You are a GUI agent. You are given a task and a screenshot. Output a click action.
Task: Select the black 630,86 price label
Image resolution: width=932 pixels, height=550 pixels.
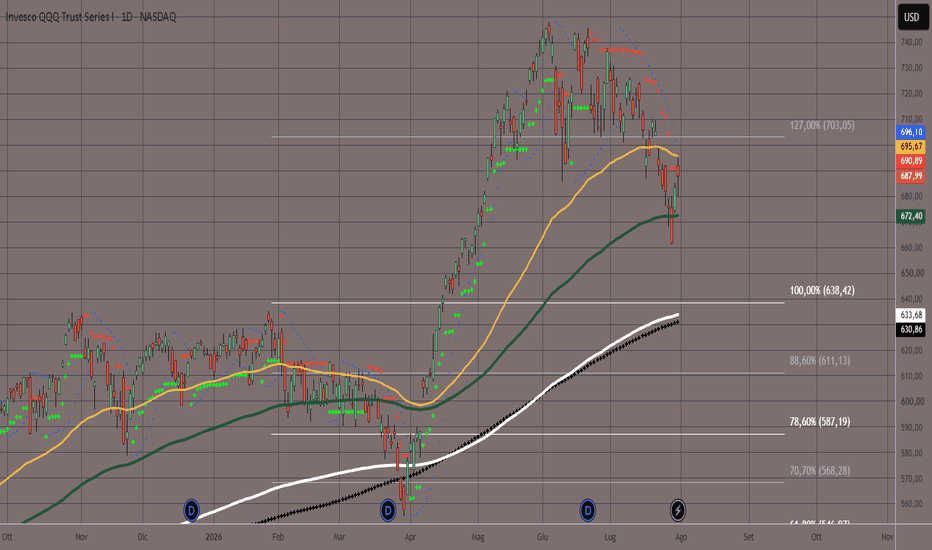[911, 329]
